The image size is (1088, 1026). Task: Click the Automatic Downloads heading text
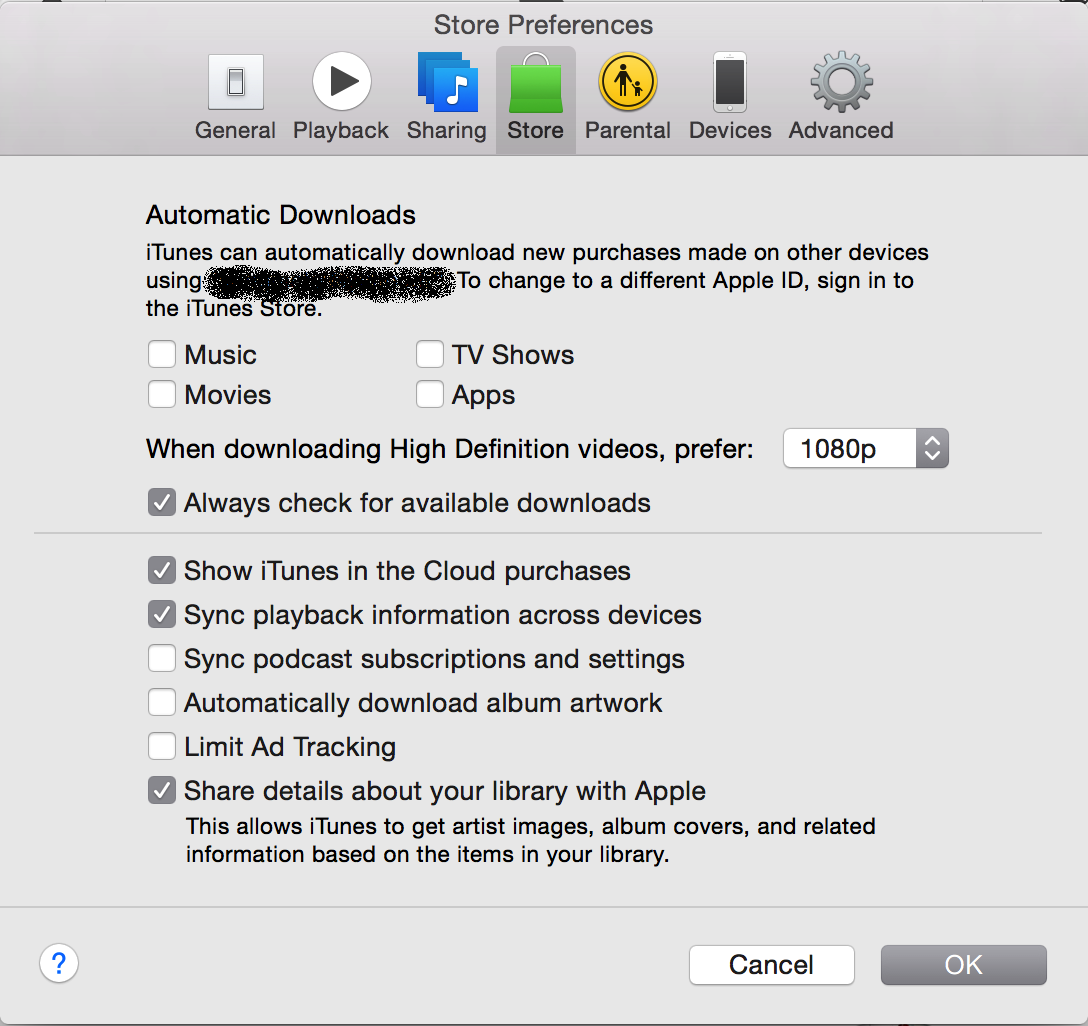click(x=280, y=215)
